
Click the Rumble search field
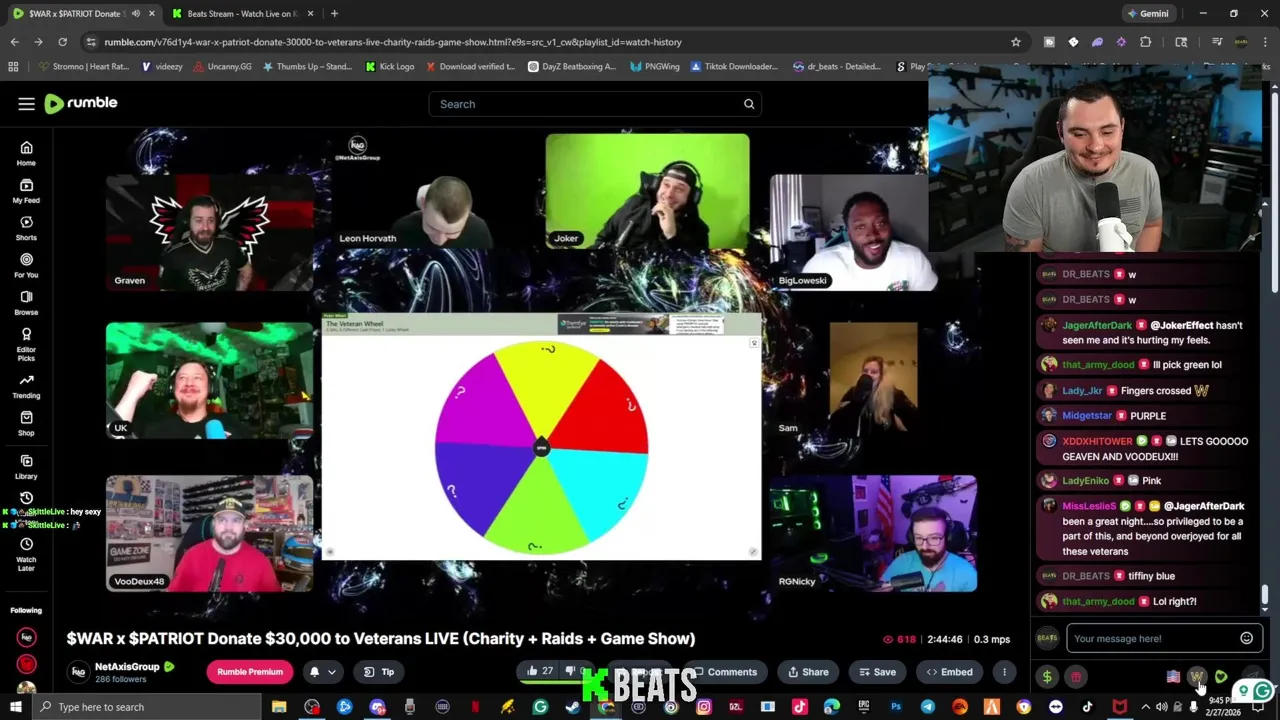(595, 104)
